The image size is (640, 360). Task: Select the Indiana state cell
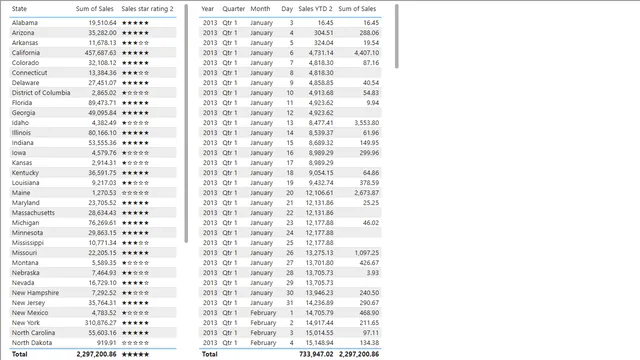point(22,143)
